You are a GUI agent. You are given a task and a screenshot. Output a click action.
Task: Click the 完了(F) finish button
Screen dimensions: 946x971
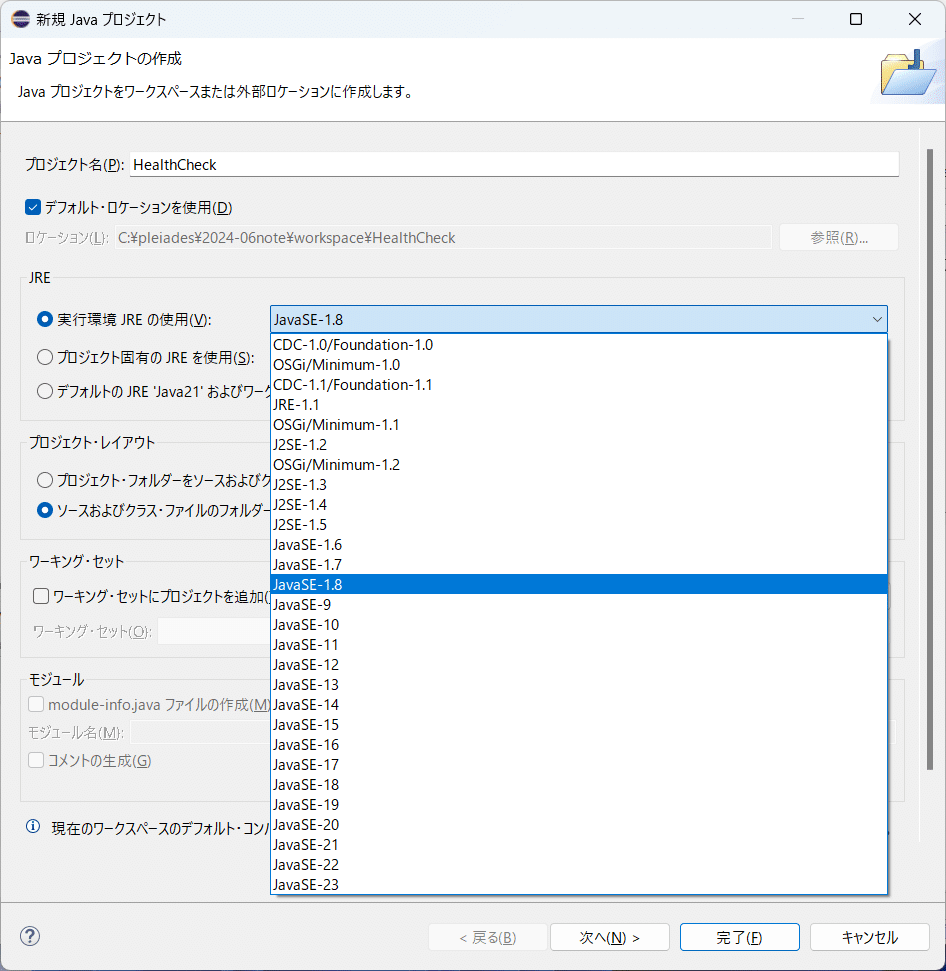tap(739, 937)
